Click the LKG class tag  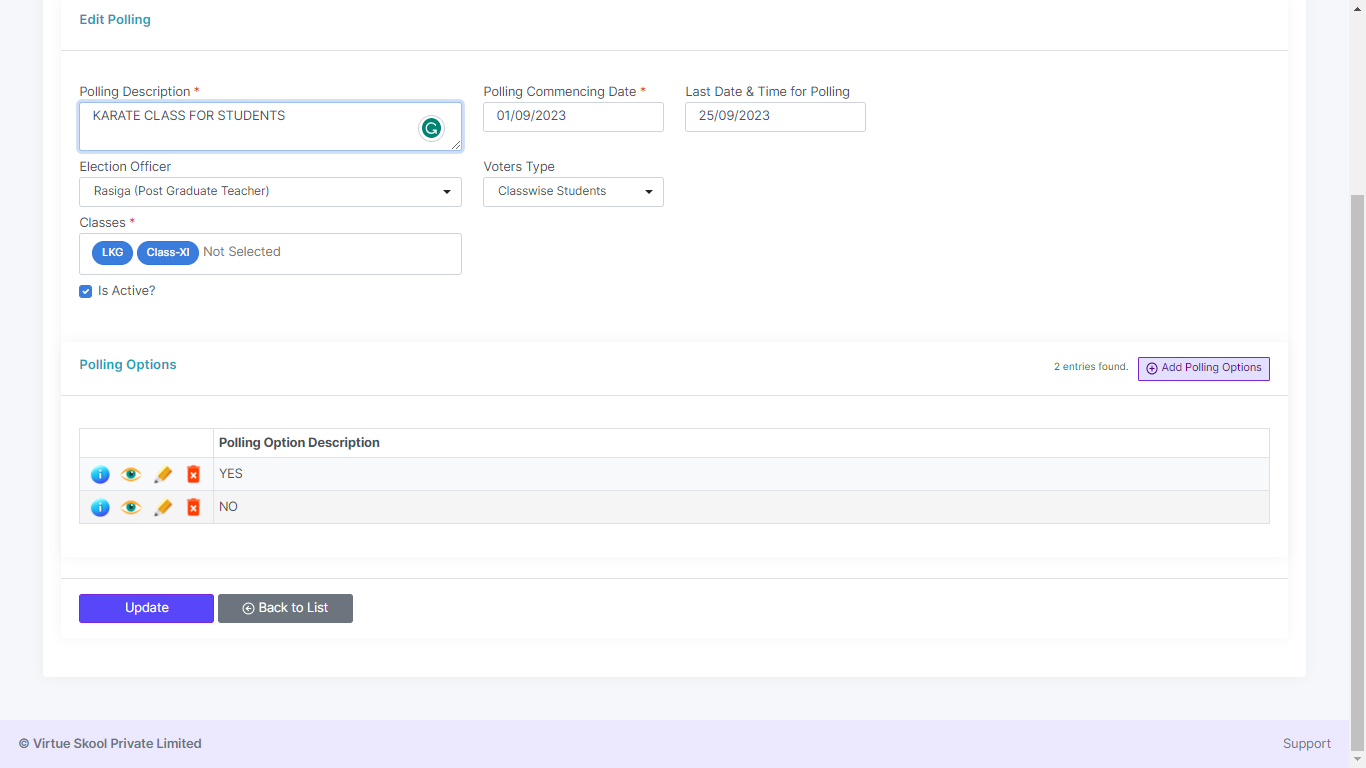pos(112,253)
